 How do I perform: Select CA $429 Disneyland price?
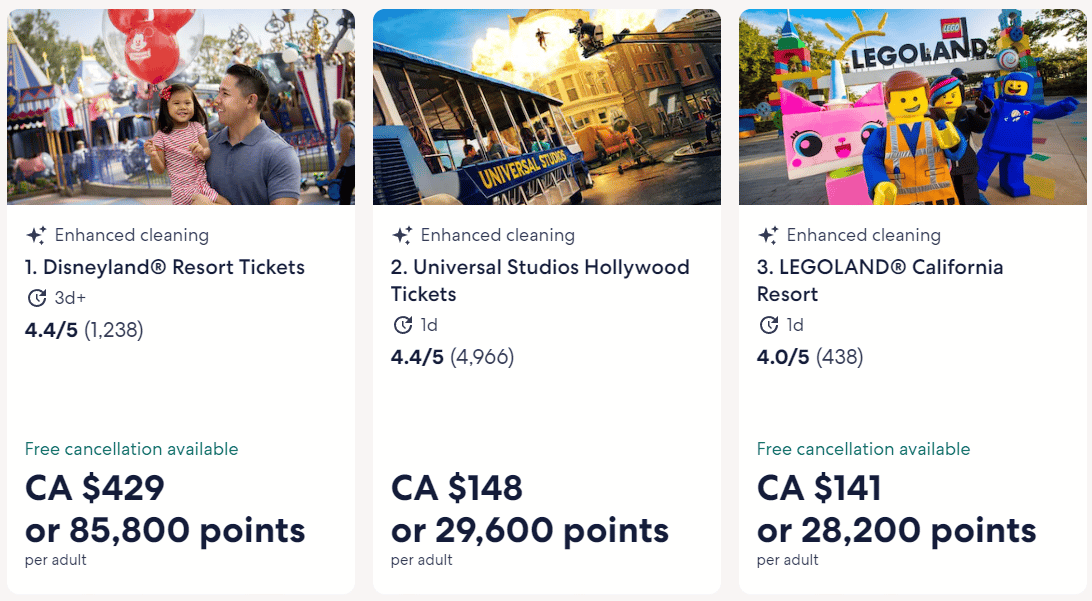[x=95, y=488]
